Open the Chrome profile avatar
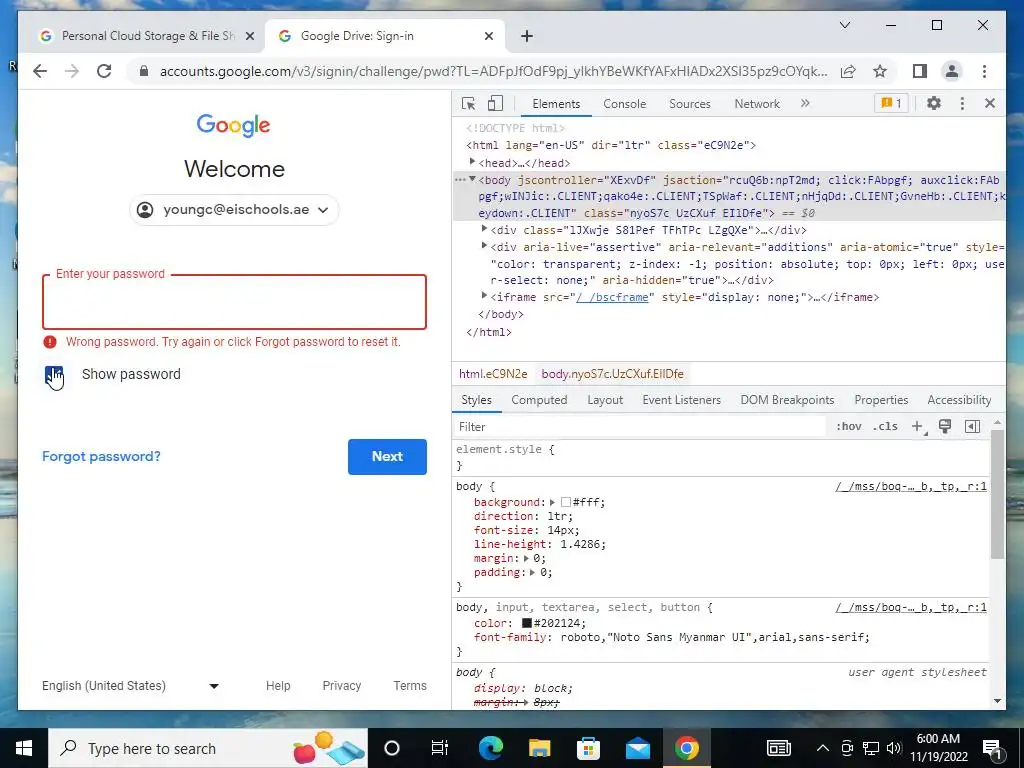The width and height of the screenshot is (1024, 768). [x=952, y=71]
